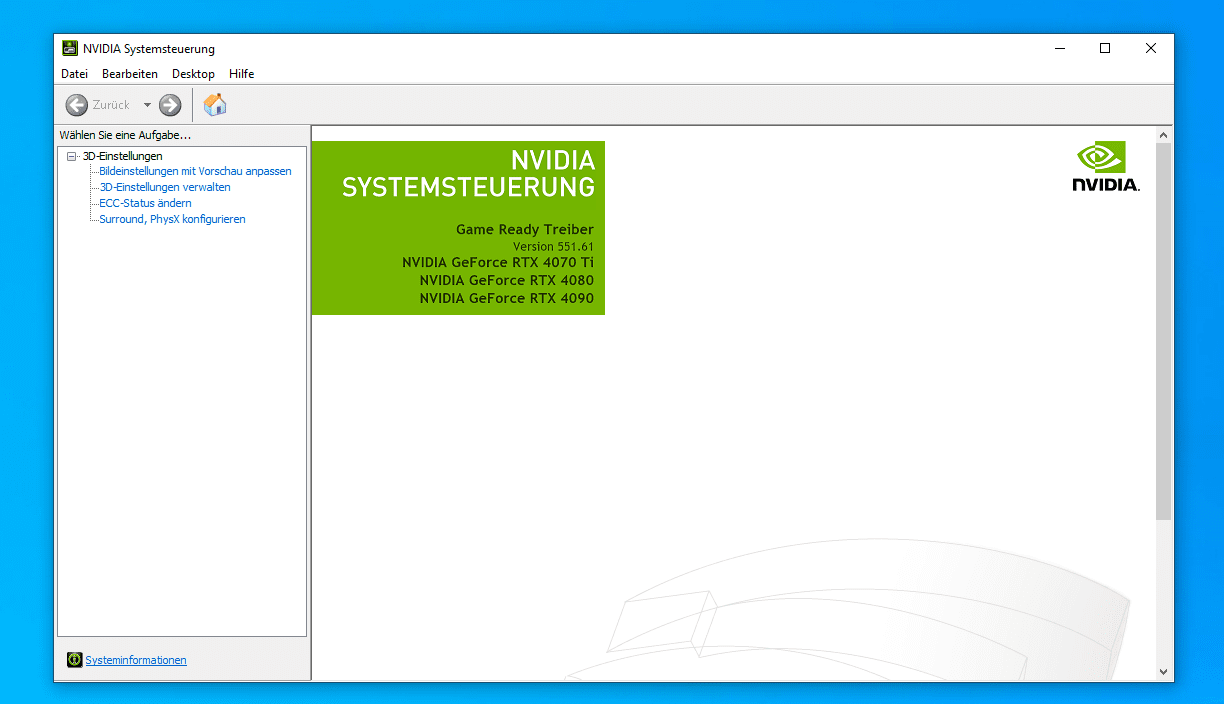1224x704 pixels.
Task: Click the Game Ready Treiber text
Action: (x=525, y=229)
